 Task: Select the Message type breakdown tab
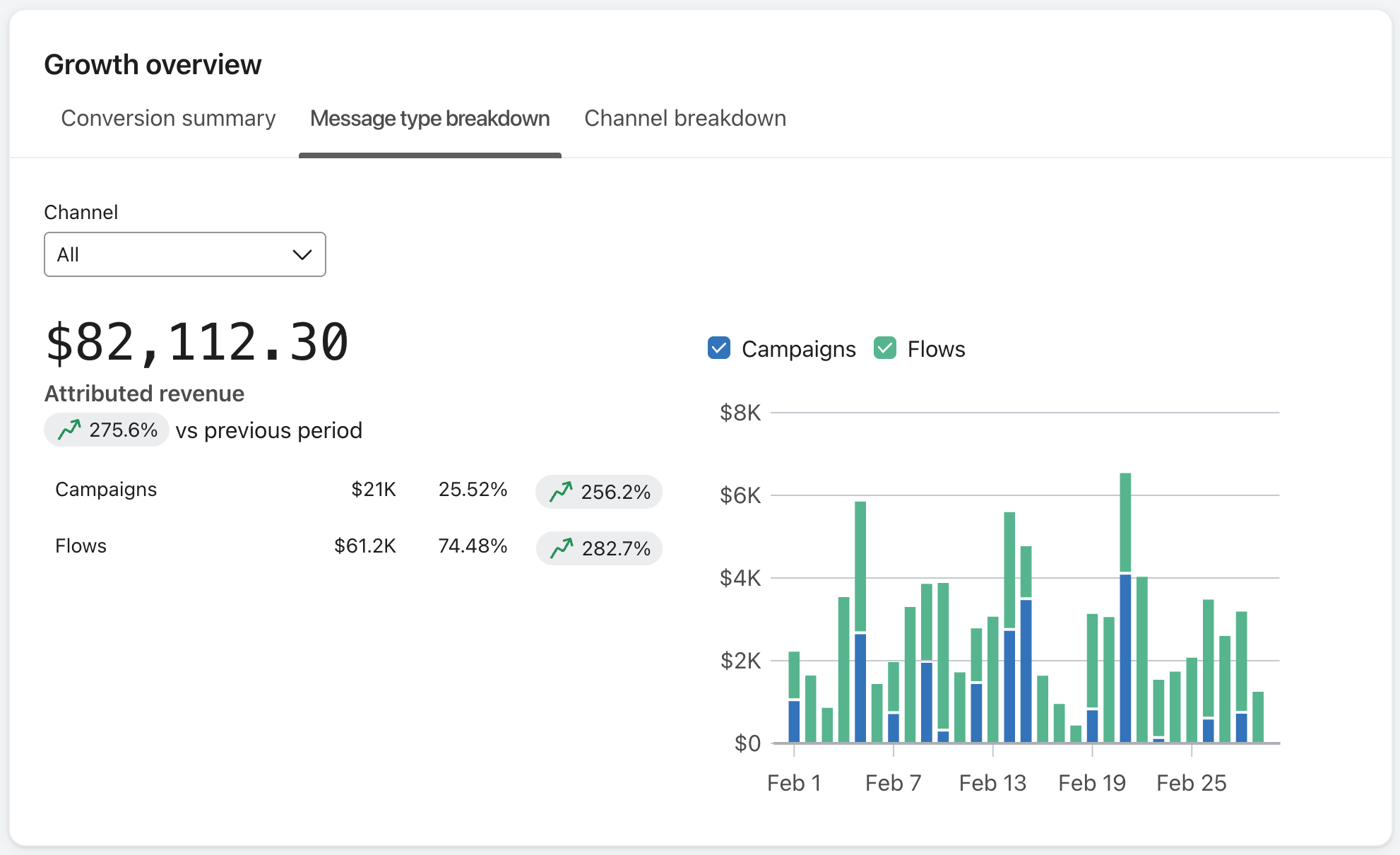429,118
